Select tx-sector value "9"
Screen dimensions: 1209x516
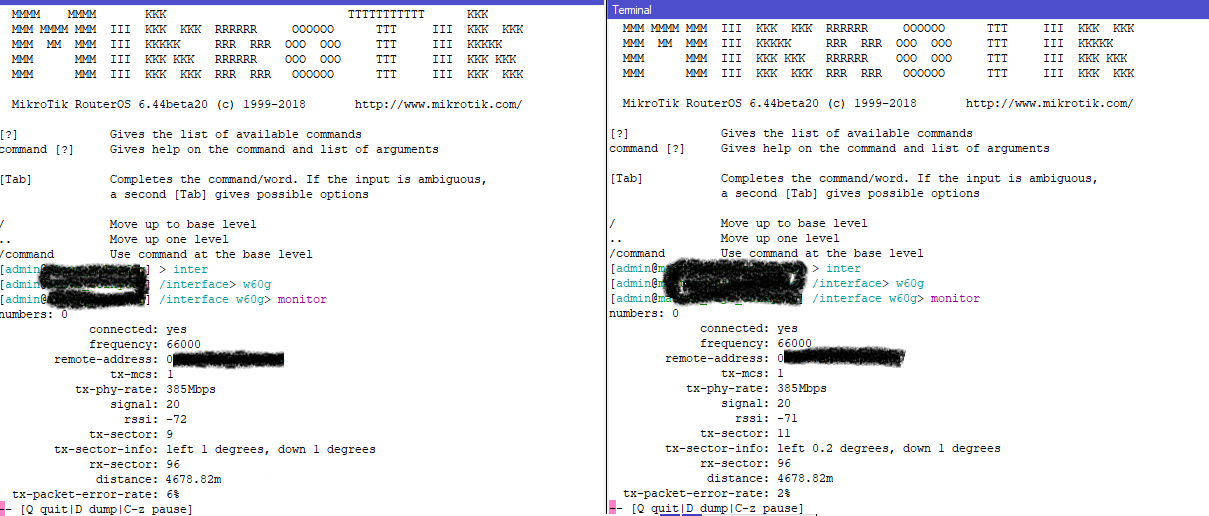(x=170, y=434)
